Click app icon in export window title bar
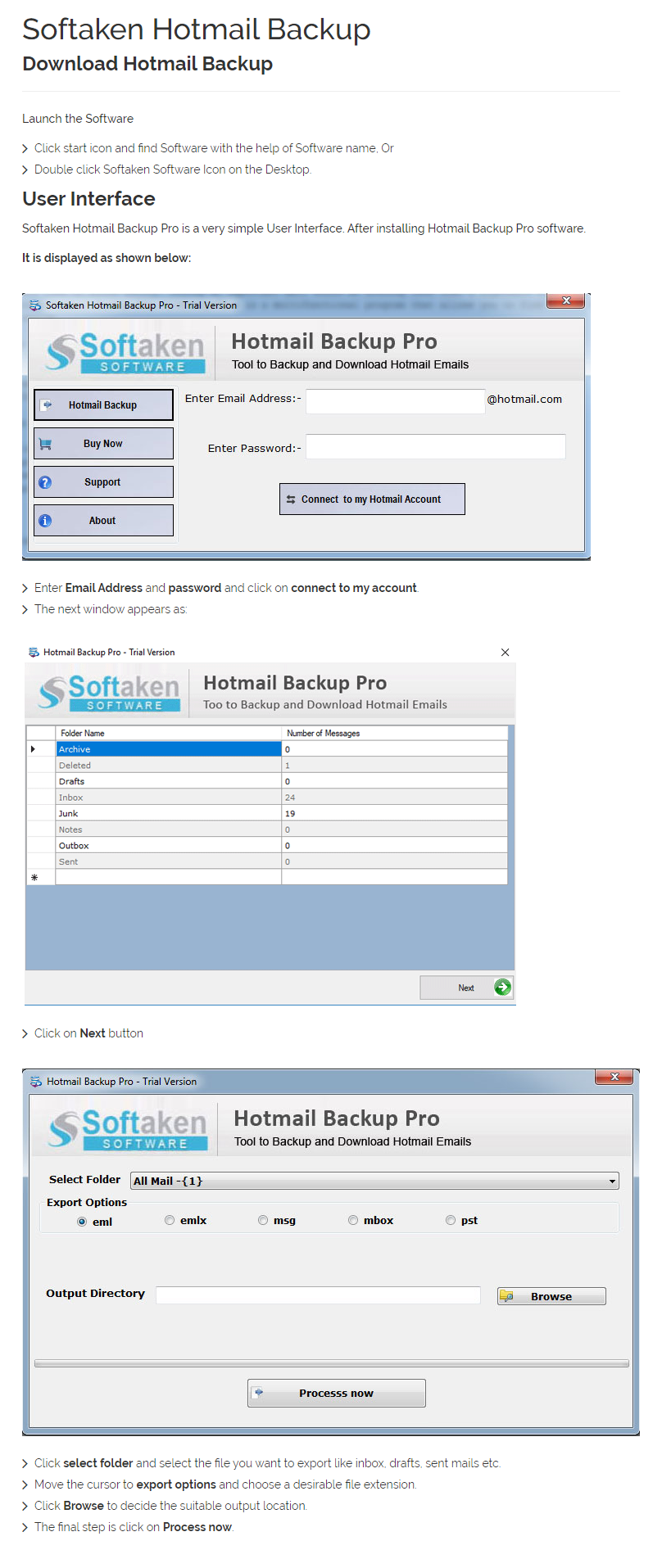662x1568 pixels. click(x=36, y=1082)
